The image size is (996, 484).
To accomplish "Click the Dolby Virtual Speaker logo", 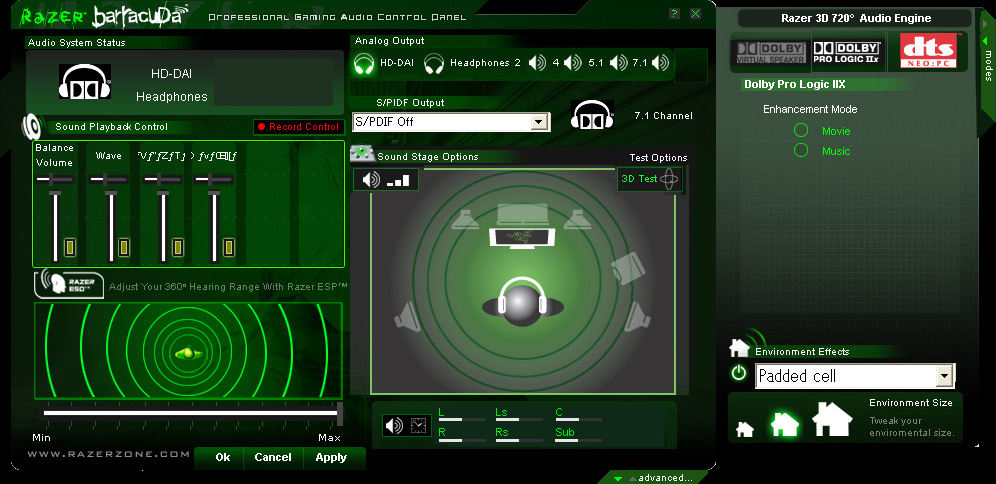I will click(771, 52).
